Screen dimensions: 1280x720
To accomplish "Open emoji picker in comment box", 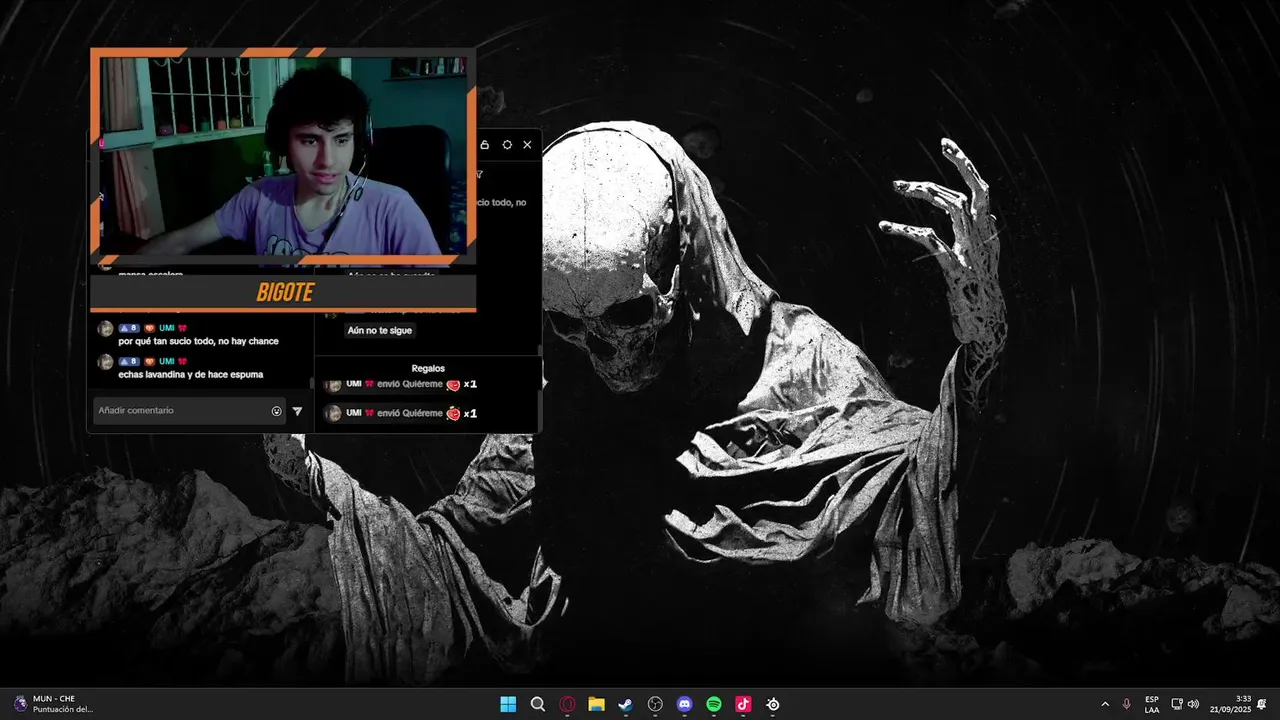I will click(x=276, y=411).
